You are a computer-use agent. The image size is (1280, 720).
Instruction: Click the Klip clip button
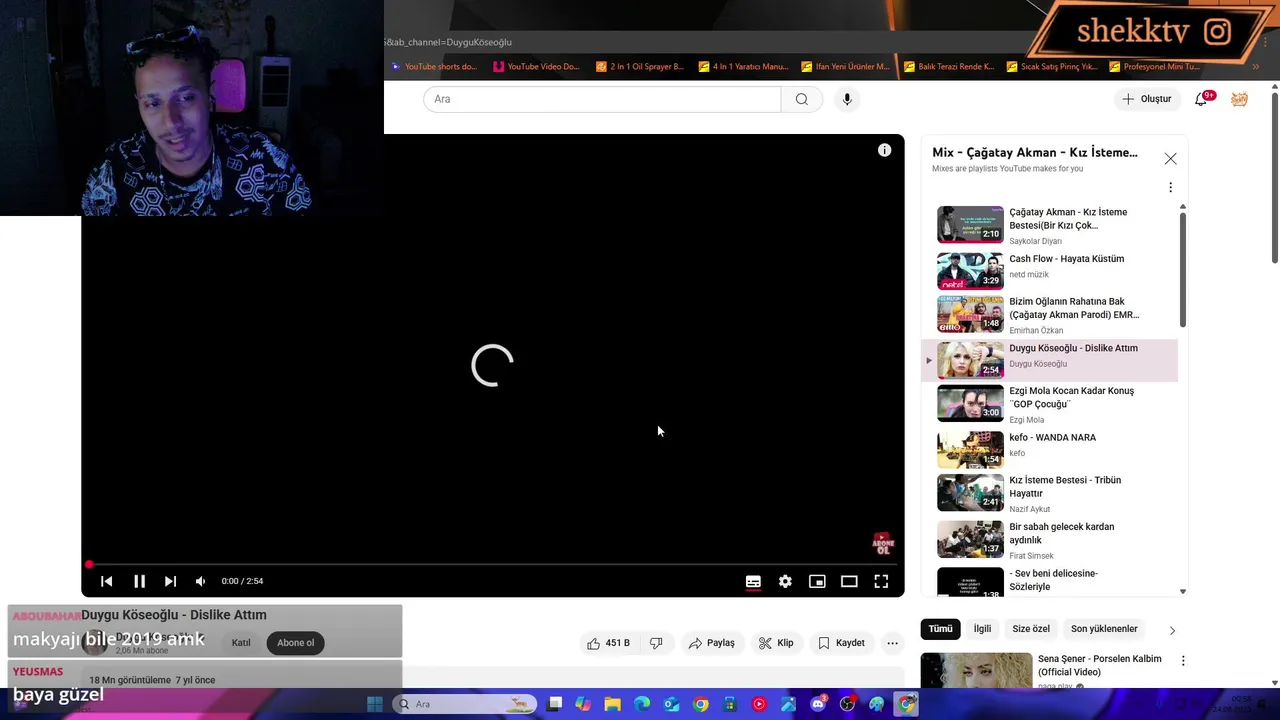[x=776, y=643]
